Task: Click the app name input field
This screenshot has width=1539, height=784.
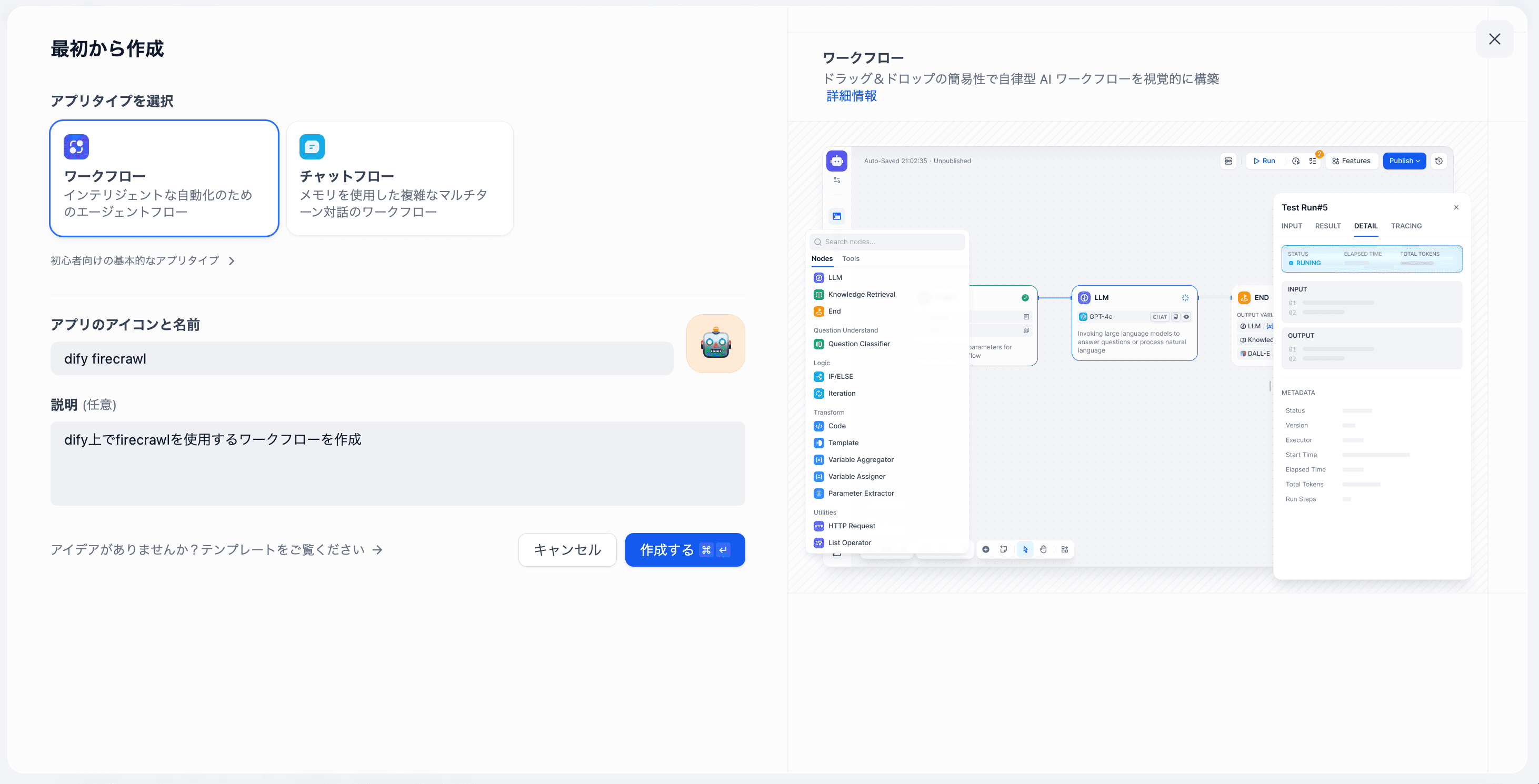Action: click(x=362, y=359)
